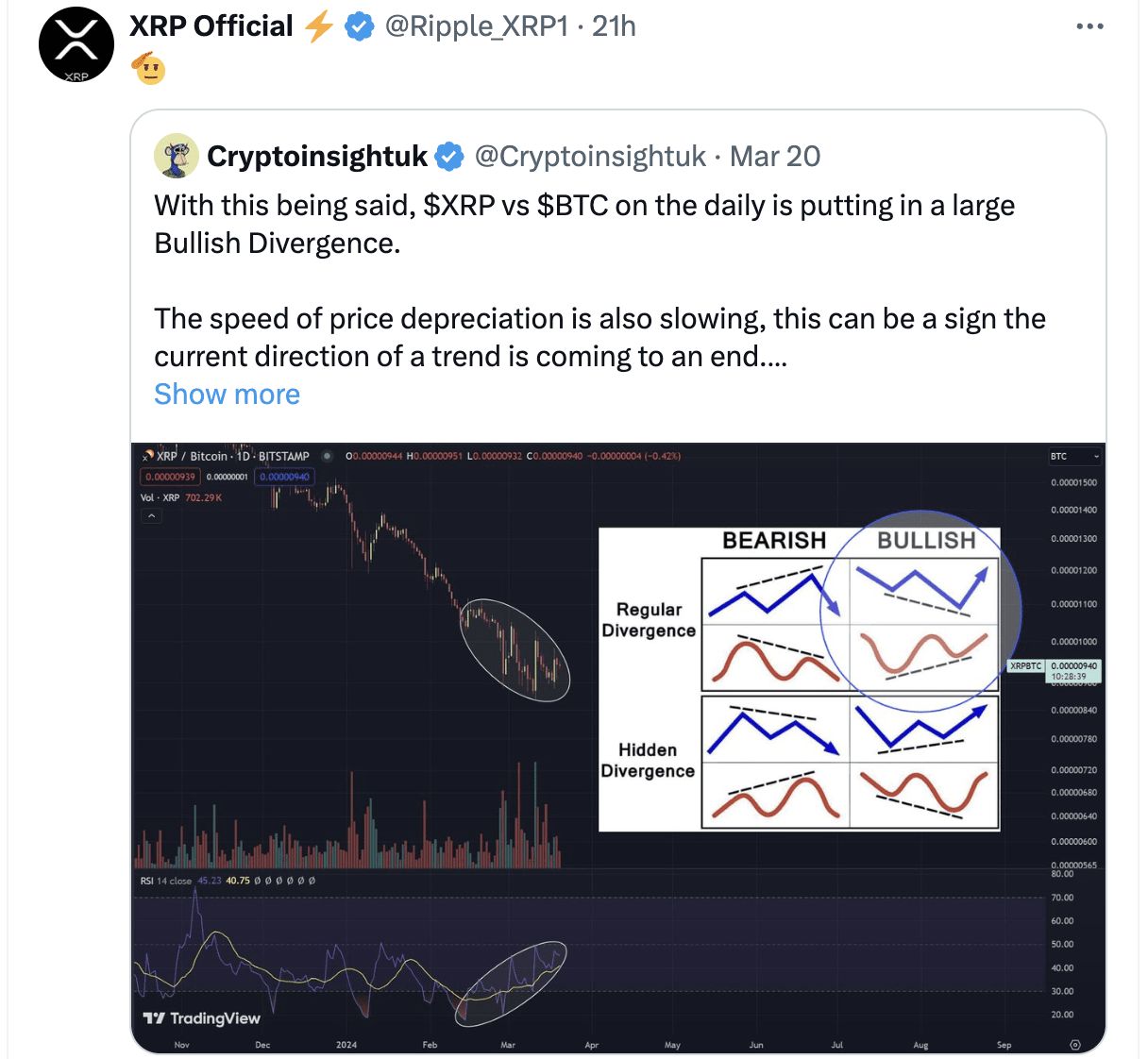Open the BTC currency dropdown on chart
Image resolution: width=1148 pixels, height=1059 pixels.
pos(1074,457)
